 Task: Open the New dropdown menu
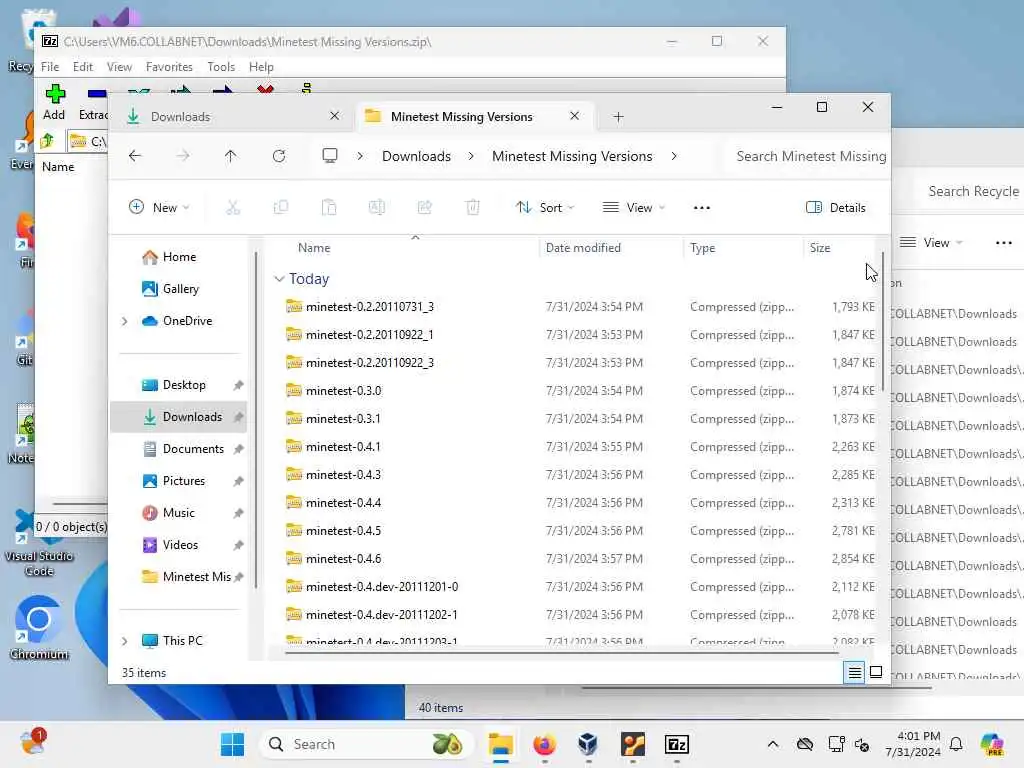click(159, 208)
